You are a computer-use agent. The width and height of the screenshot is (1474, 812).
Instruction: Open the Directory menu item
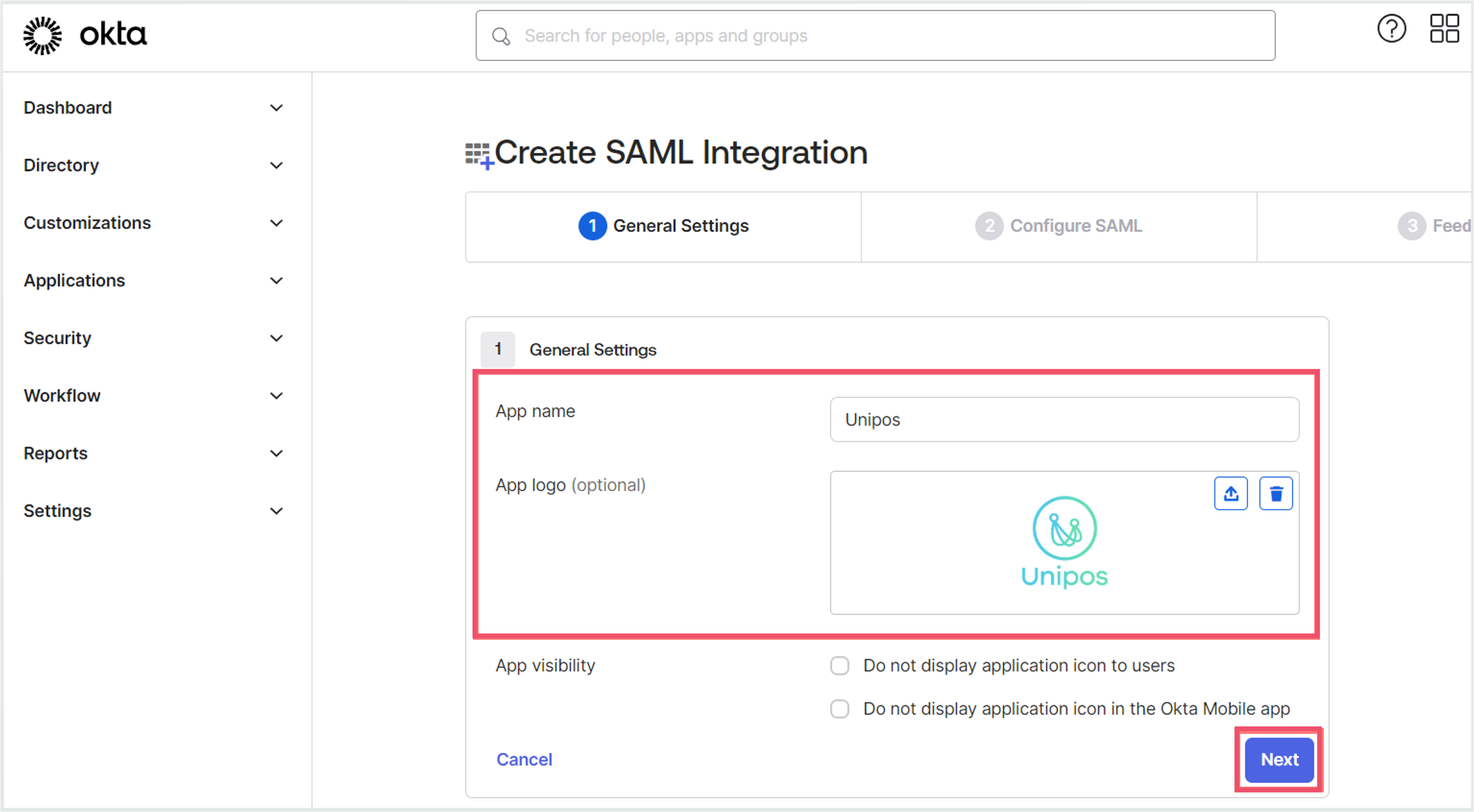point(61,165)
